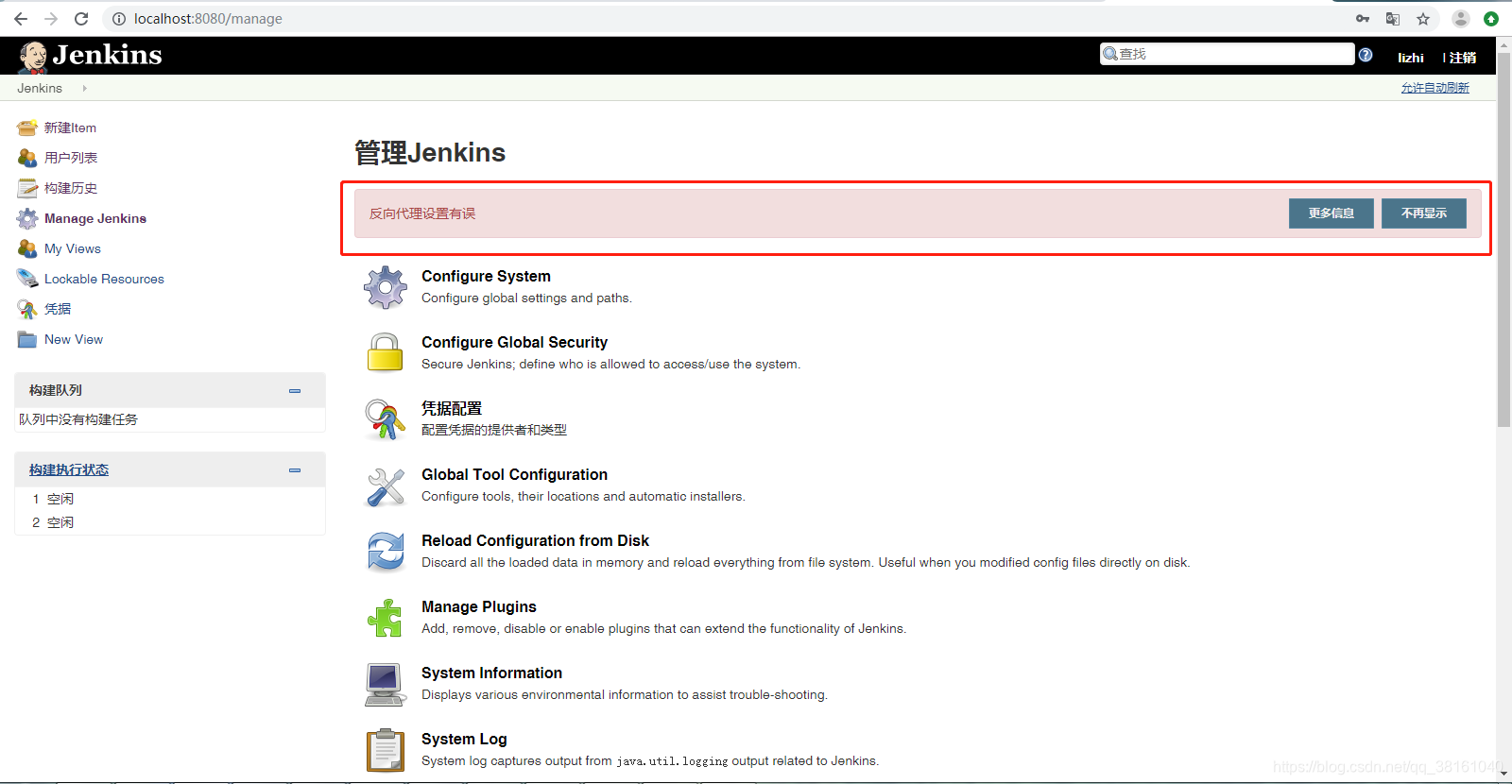
Task: Click the Reload Configuration refresh arrows icon
Action: pos(386,552)
